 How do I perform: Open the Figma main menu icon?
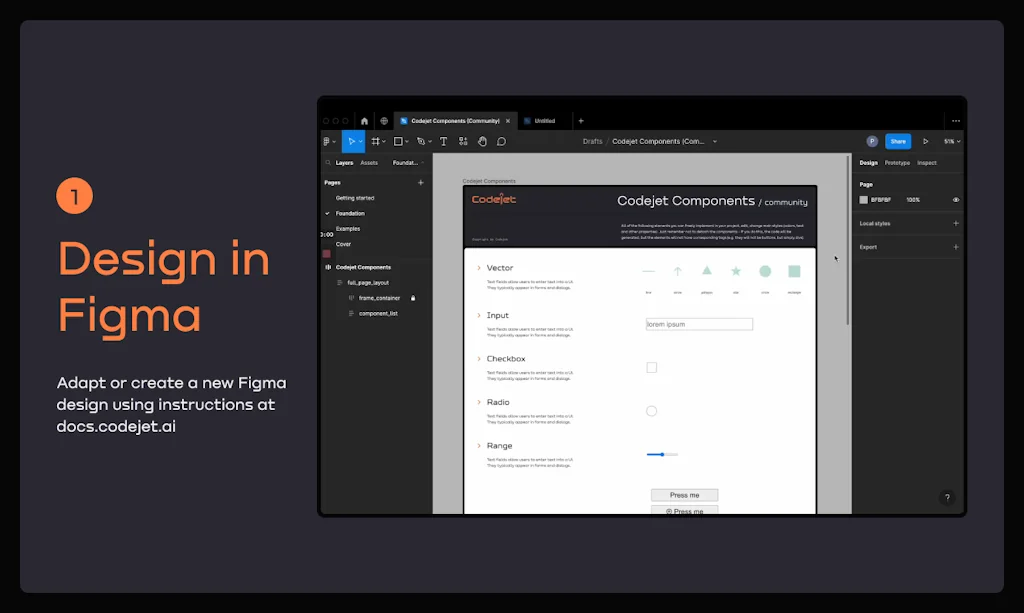point(327,141)
